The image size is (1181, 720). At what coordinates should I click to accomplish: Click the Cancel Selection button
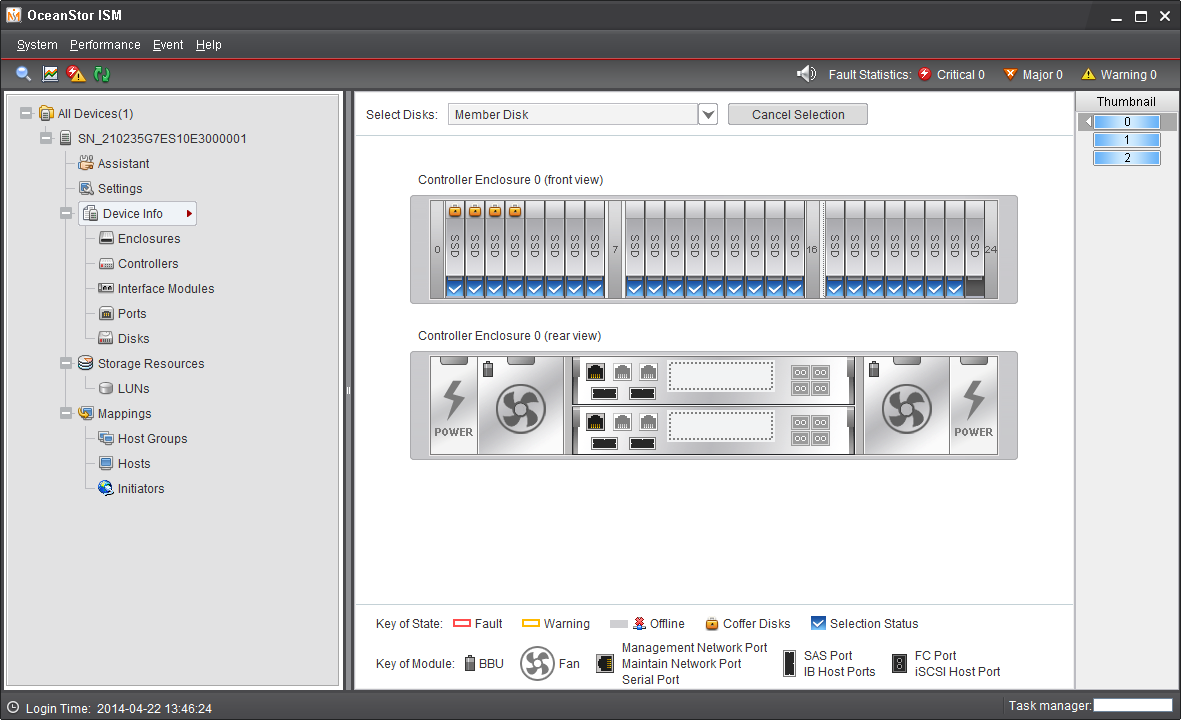pyautogui.click(x=798, y=114)
